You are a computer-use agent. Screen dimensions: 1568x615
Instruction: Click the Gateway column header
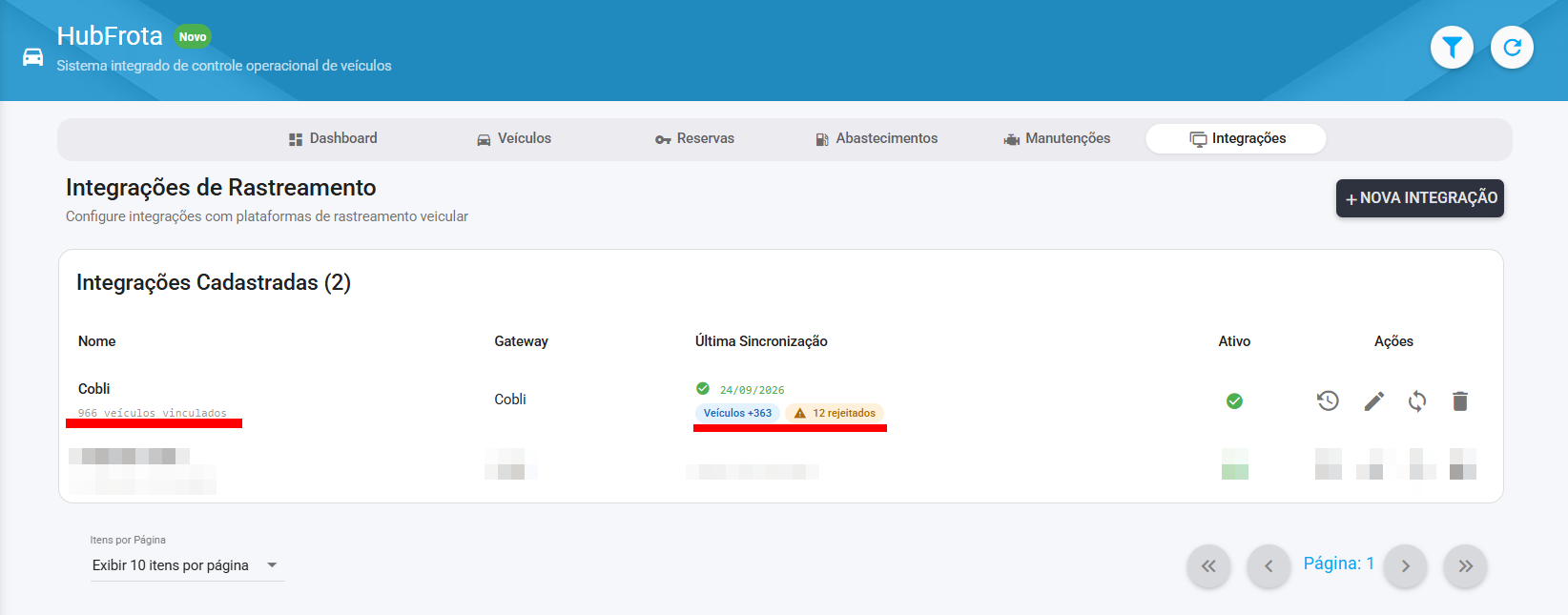(521, 341)
